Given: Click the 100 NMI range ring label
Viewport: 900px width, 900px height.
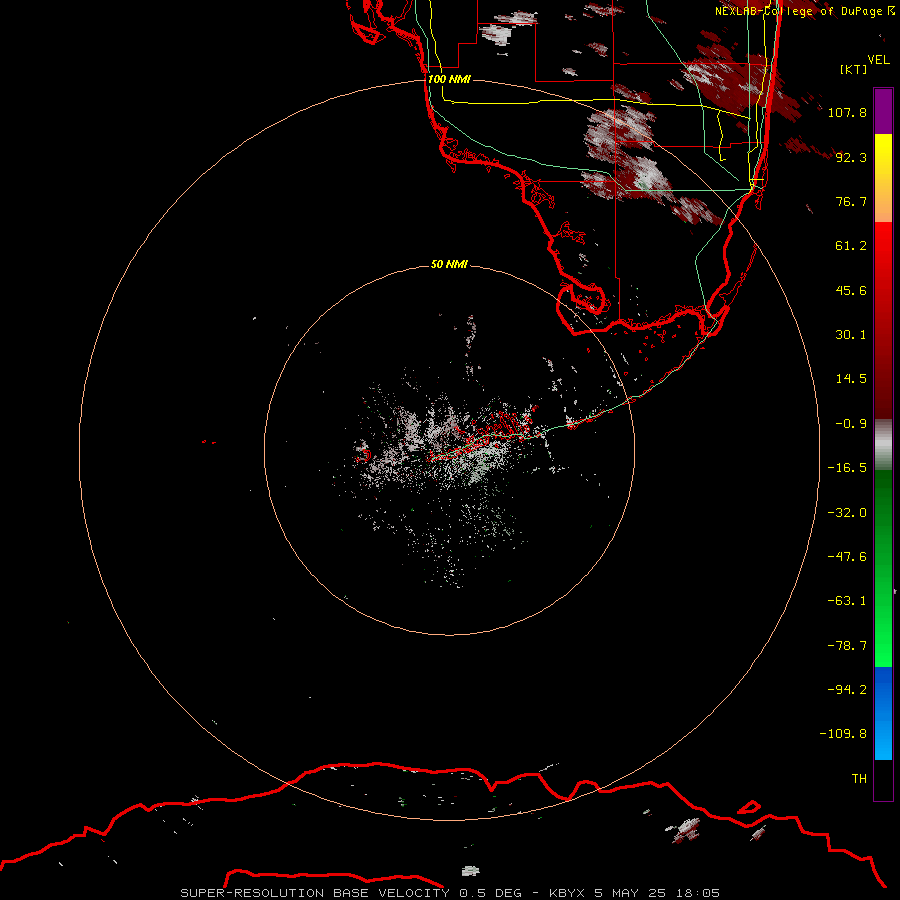Looking at the screenshot, I should tap(449, 79).
